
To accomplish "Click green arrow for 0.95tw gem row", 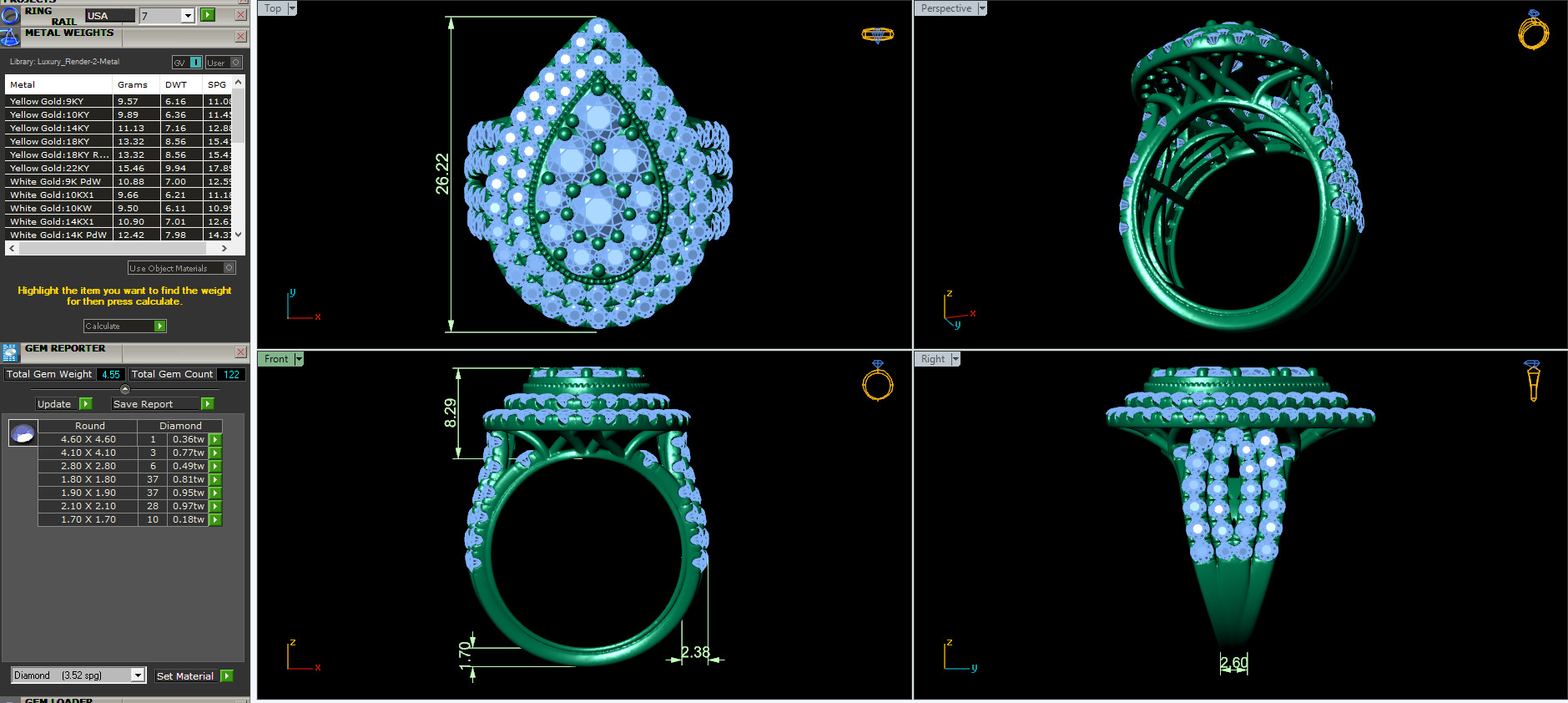I will 215,493.
